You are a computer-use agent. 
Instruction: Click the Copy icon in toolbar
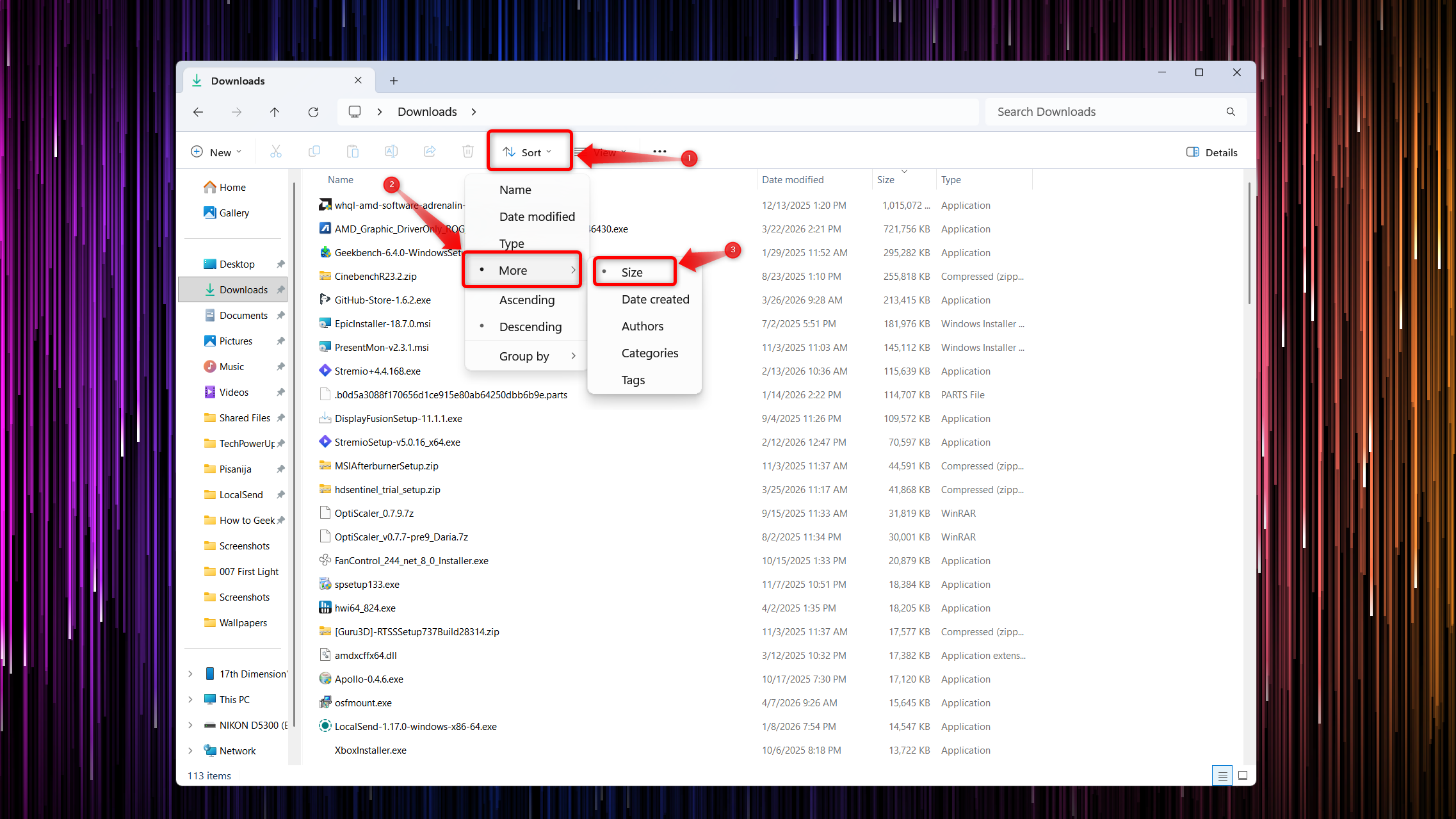tap(314, 152)
